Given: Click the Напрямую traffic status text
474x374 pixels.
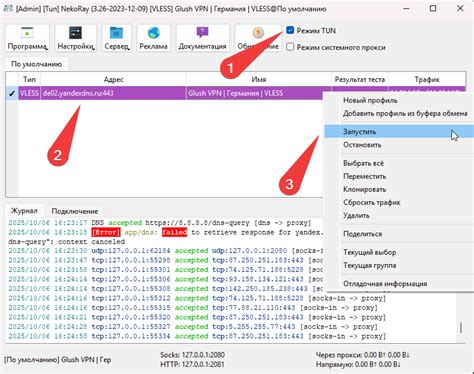Looking at the screenshot, I should 358,364.
